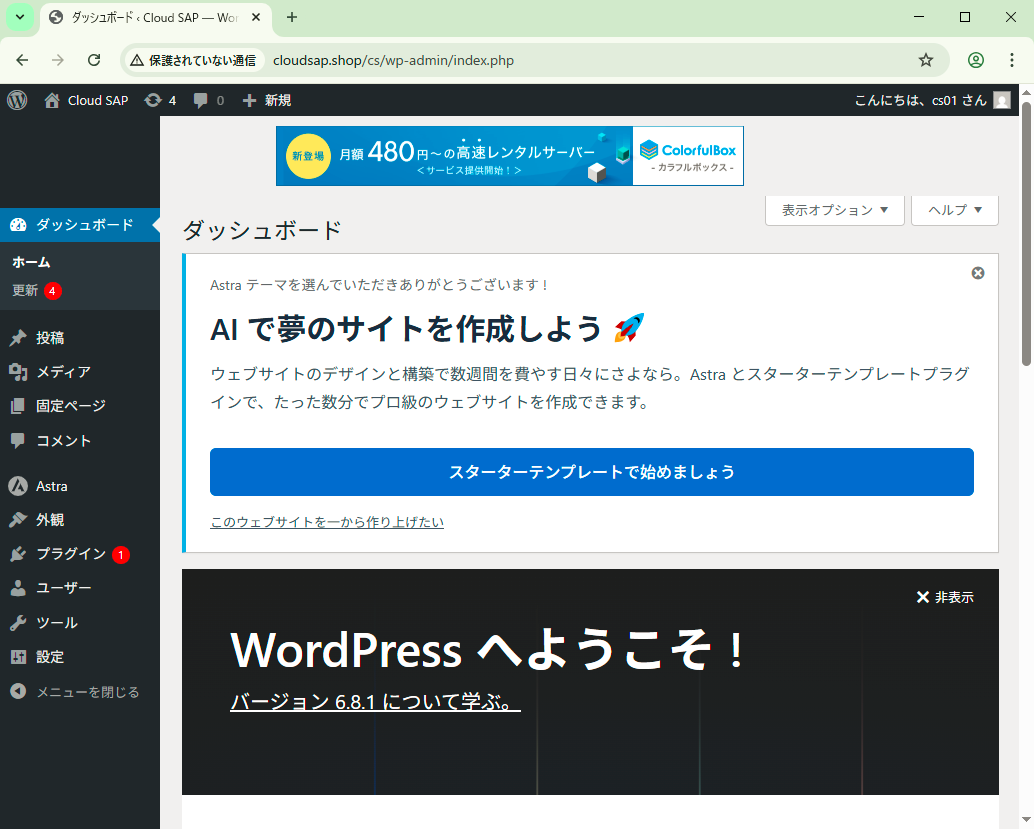This screenshot has height=829, width=1034.
Task: Click the 固定ページ pages icon
Action: pos(18,406)
